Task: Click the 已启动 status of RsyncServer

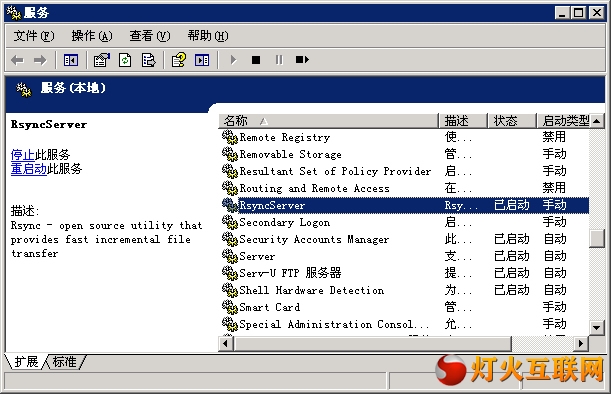Action: pos(512,205)
